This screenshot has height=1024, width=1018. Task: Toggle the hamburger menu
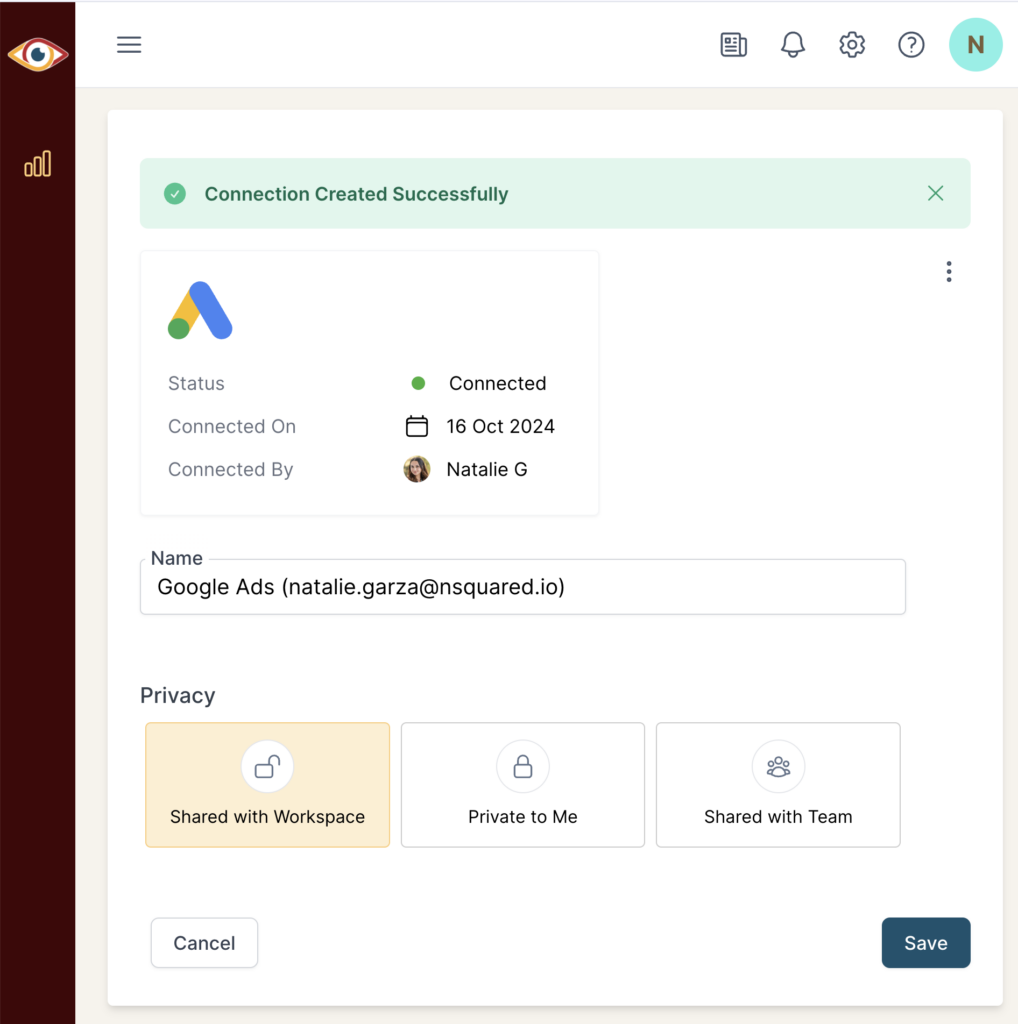(129, 45)
